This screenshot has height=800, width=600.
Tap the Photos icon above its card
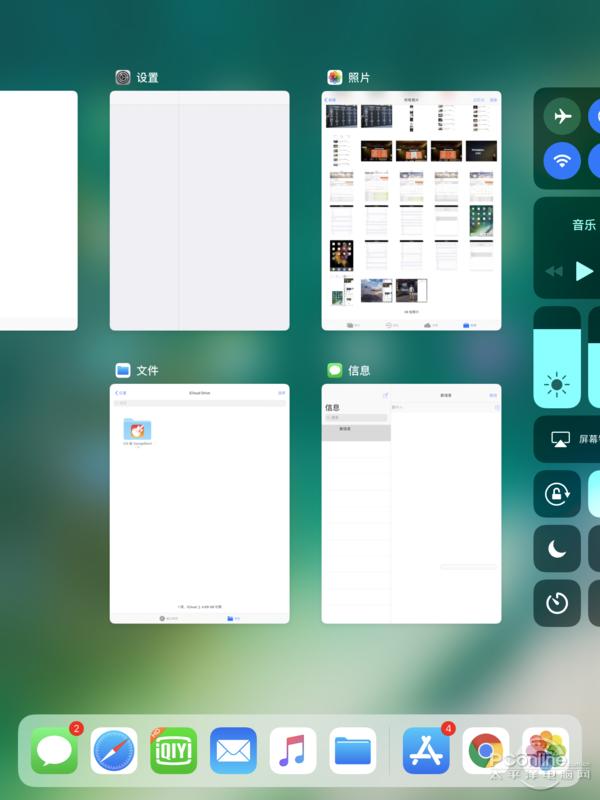coord(335,77)
